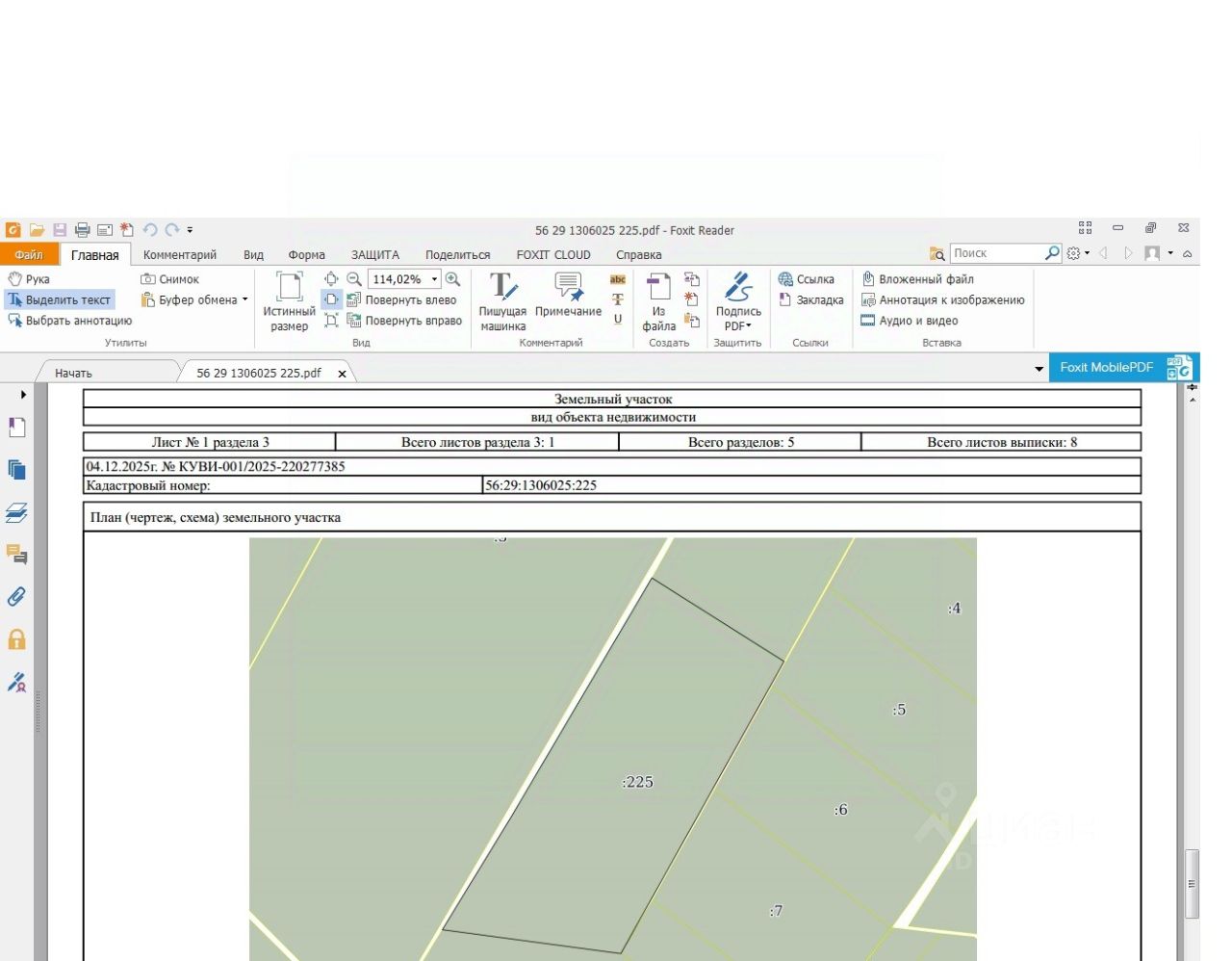This screenshot has height=961, width=1232.
Task: Add a bookmark with Закладка
Action: 810,300
